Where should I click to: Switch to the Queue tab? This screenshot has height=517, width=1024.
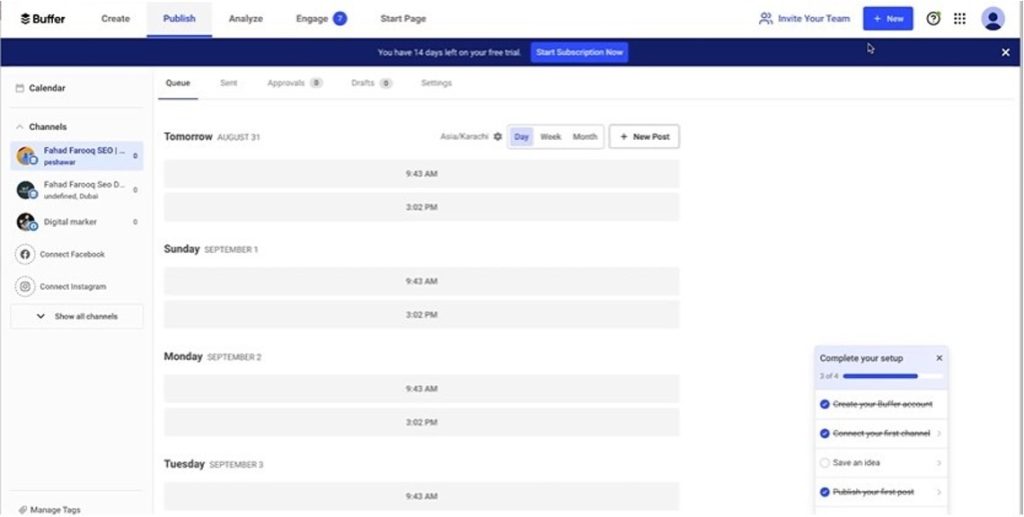coord(178,84)
